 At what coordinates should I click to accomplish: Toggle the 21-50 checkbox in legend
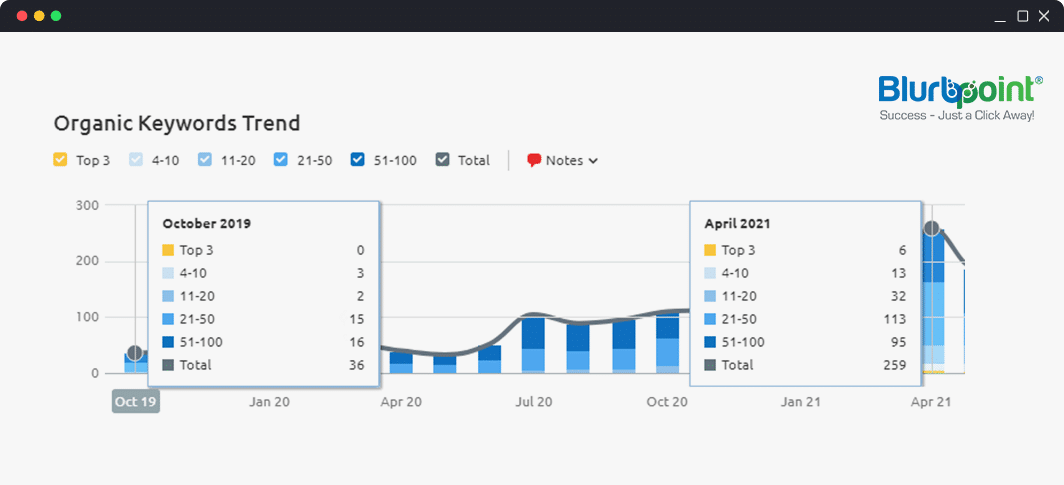pos(281,159)
